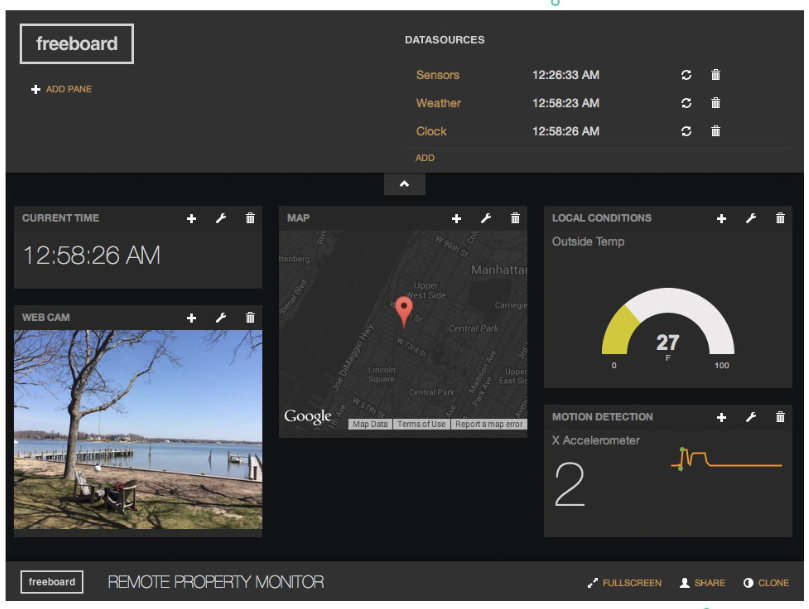Open Web Cam pane settings wrench
The height and width of the screenshot is (609, 809).
tap(221, 318)
